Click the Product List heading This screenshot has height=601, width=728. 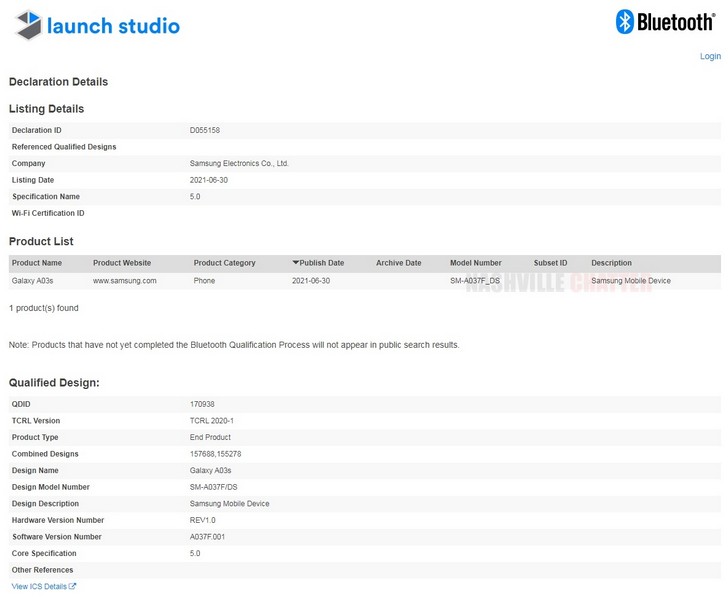(x=41, y=242)
